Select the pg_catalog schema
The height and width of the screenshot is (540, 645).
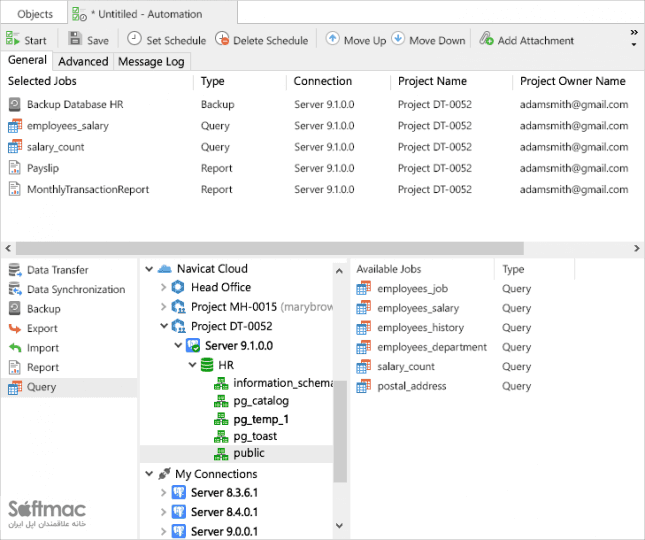pyautogui.click(x=261, y=401)
